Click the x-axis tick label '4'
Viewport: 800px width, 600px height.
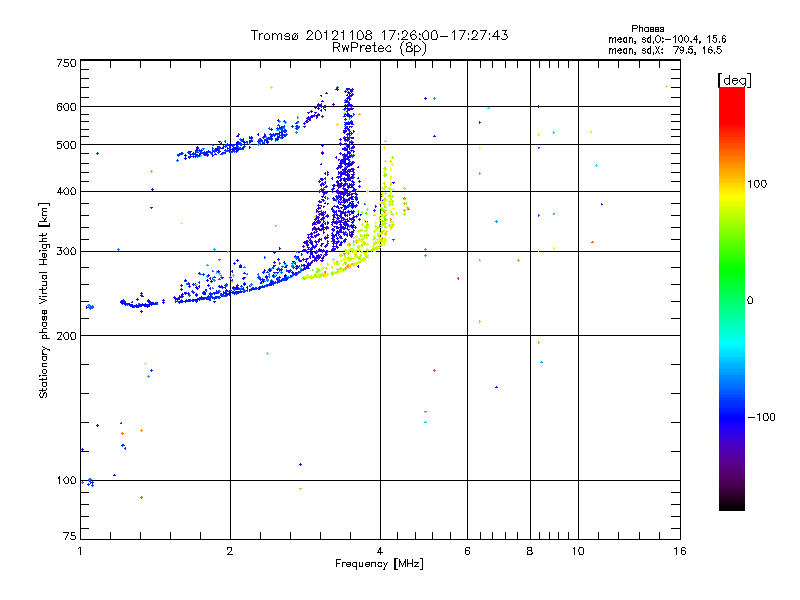[380, 551]
